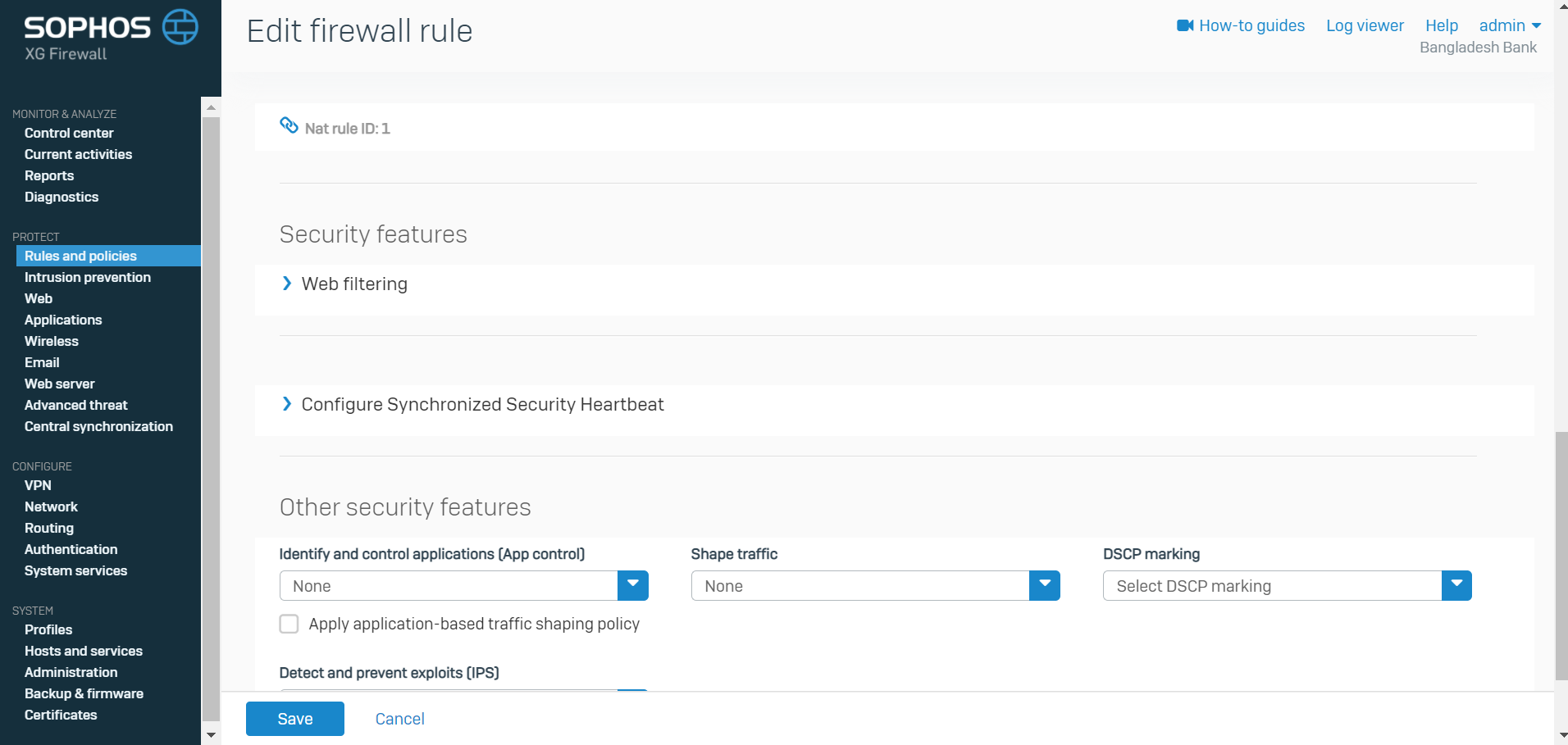
Task: Expand Configure Synchronized Security Heartbeat section
Action: point(287,404)
